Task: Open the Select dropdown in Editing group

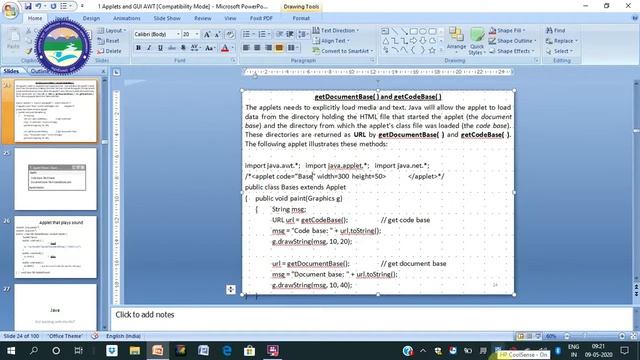Action: tap(560, 51)
